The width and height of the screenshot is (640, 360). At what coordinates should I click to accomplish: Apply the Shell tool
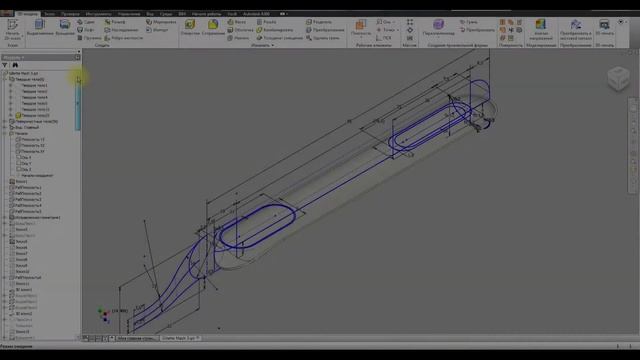tap(240, 30)
